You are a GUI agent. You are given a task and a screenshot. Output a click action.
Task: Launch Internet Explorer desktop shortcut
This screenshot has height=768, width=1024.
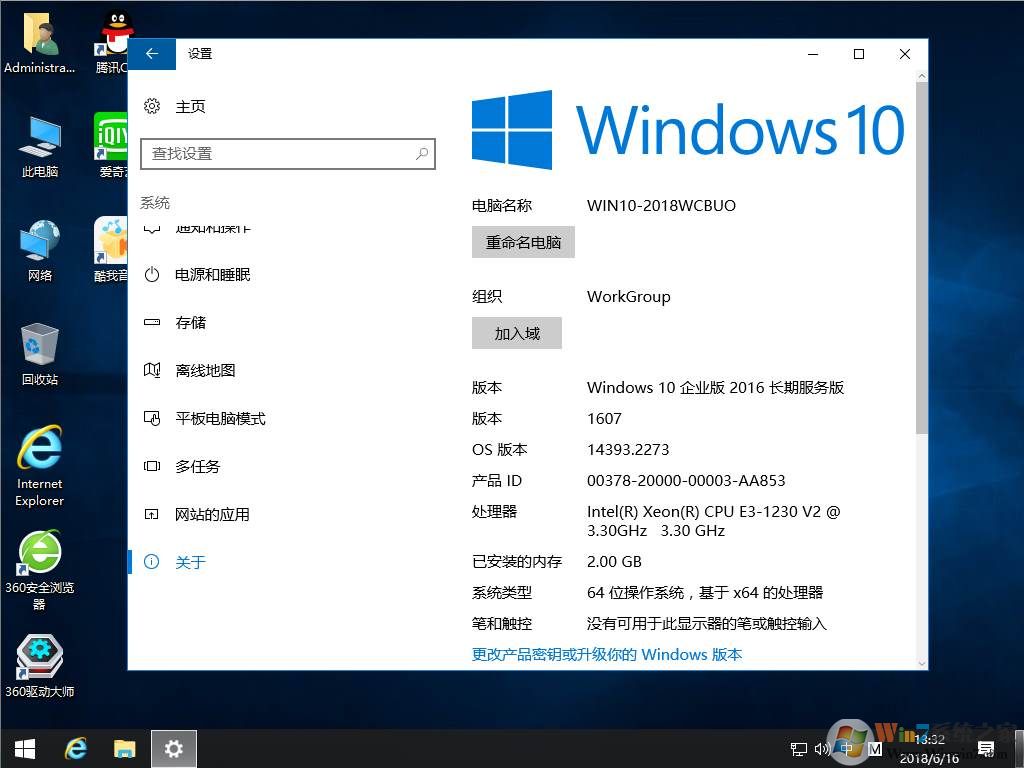point(40,466)
